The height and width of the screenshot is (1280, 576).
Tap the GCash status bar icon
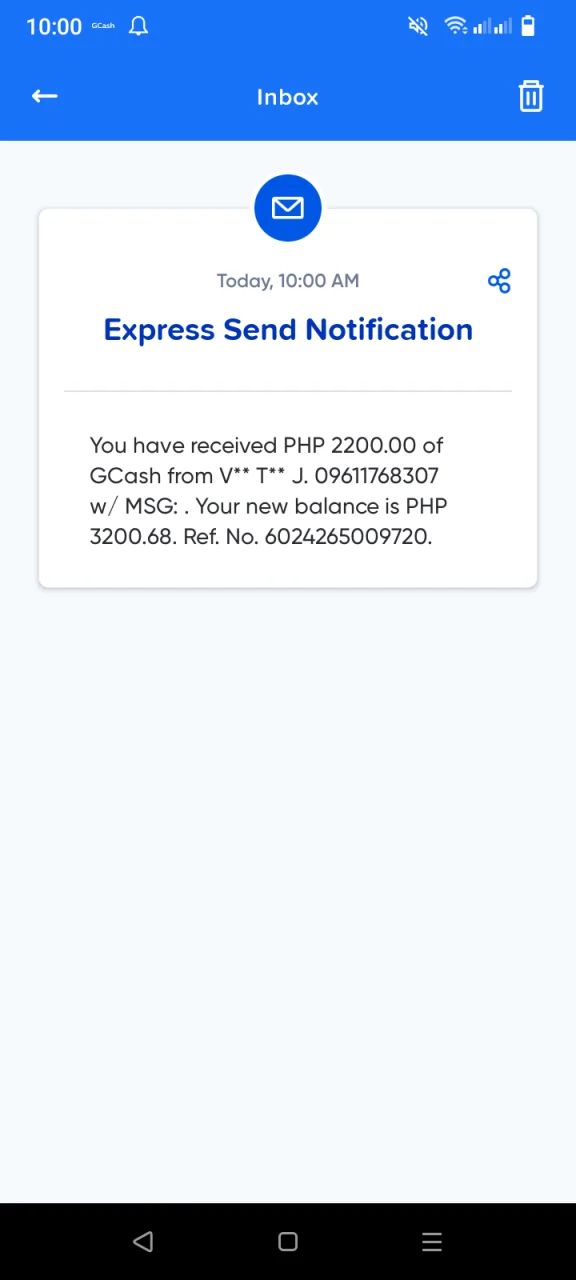[103, 26]
